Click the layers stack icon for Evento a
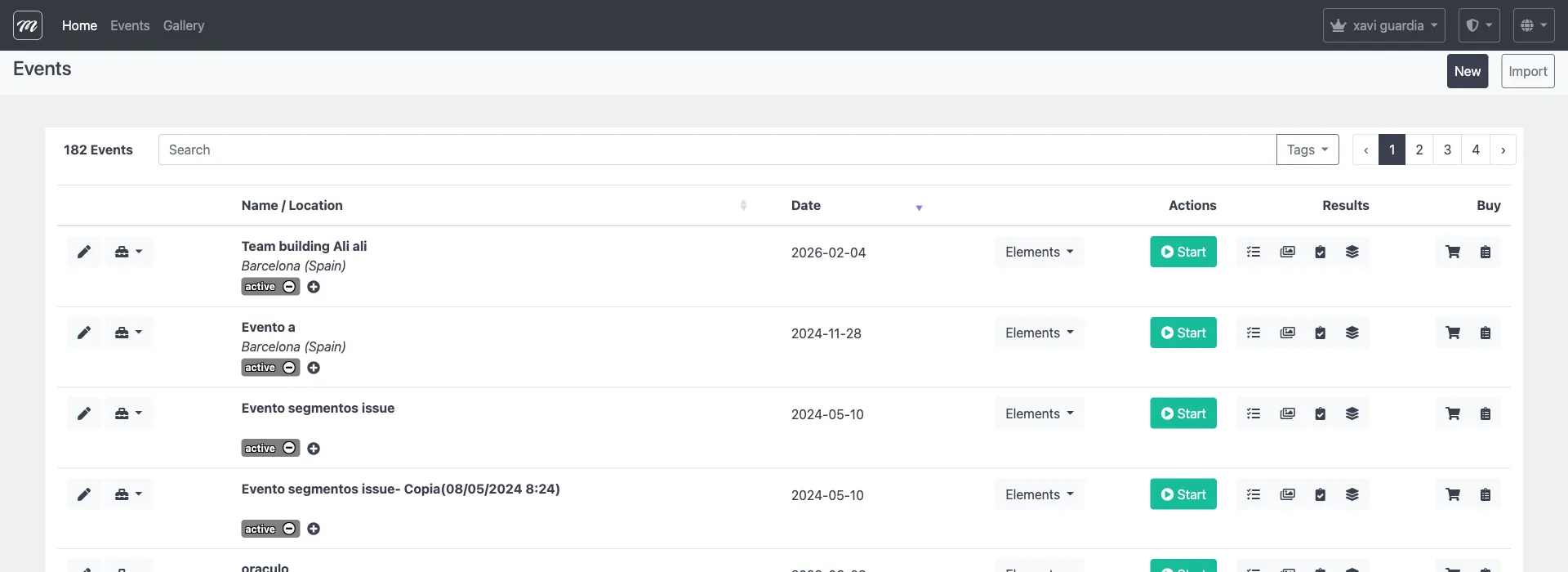 tap(1352, 333)
